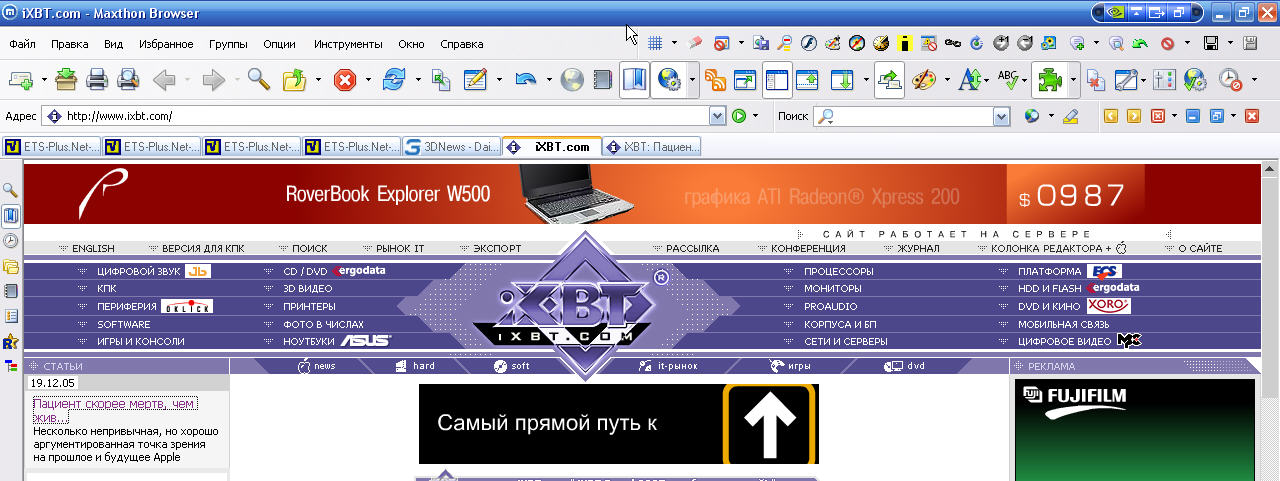Click the green puzzle piece plugins icon
The height and width of the screenshot is (481, 1280).
tap(1050, 80)
